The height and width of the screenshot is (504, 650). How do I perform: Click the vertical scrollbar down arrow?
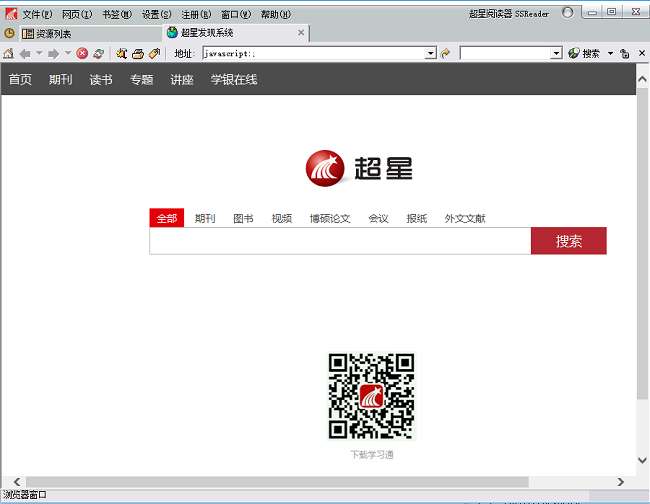(x=642, y=460)
